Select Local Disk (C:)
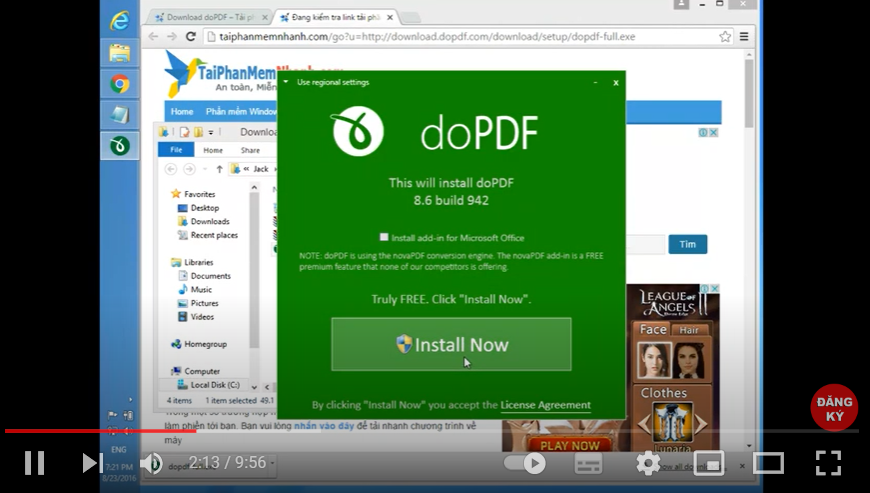The width and height of the screenshot is (870, 493). coord(215,385)
